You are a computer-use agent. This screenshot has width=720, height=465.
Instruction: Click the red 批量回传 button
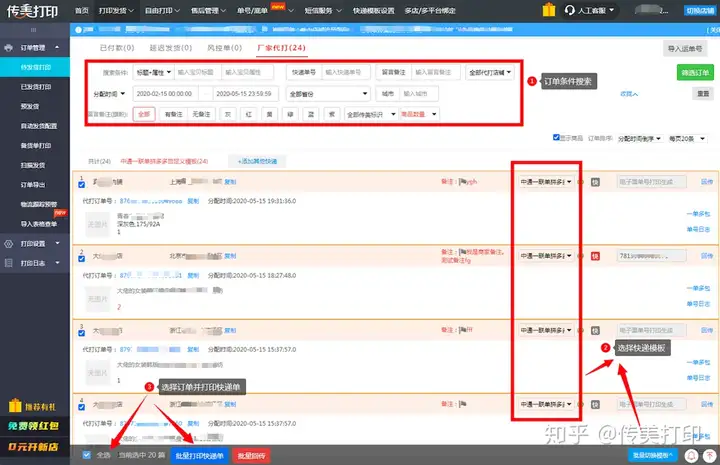[251, 456]
